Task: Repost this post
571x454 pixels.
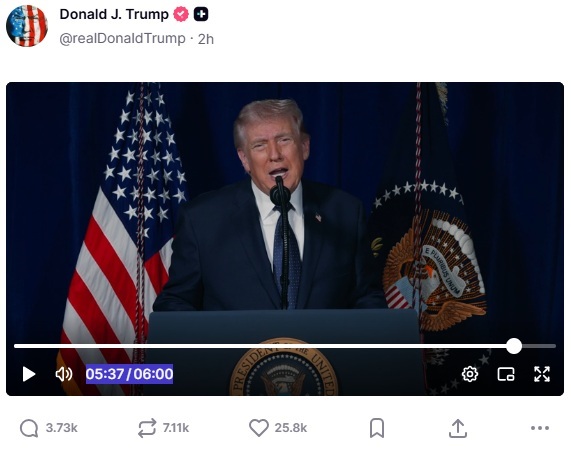Action: [x=163, y=428]
